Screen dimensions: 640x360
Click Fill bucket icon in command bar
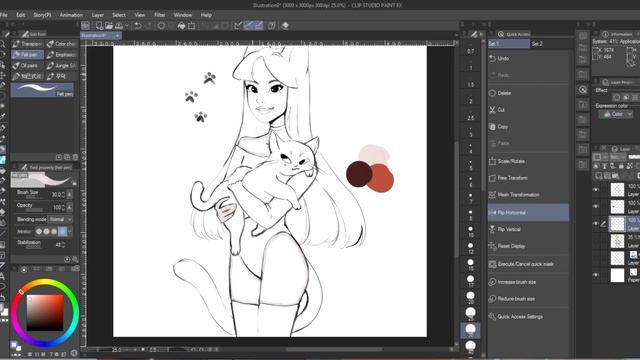tap(181, 26)
